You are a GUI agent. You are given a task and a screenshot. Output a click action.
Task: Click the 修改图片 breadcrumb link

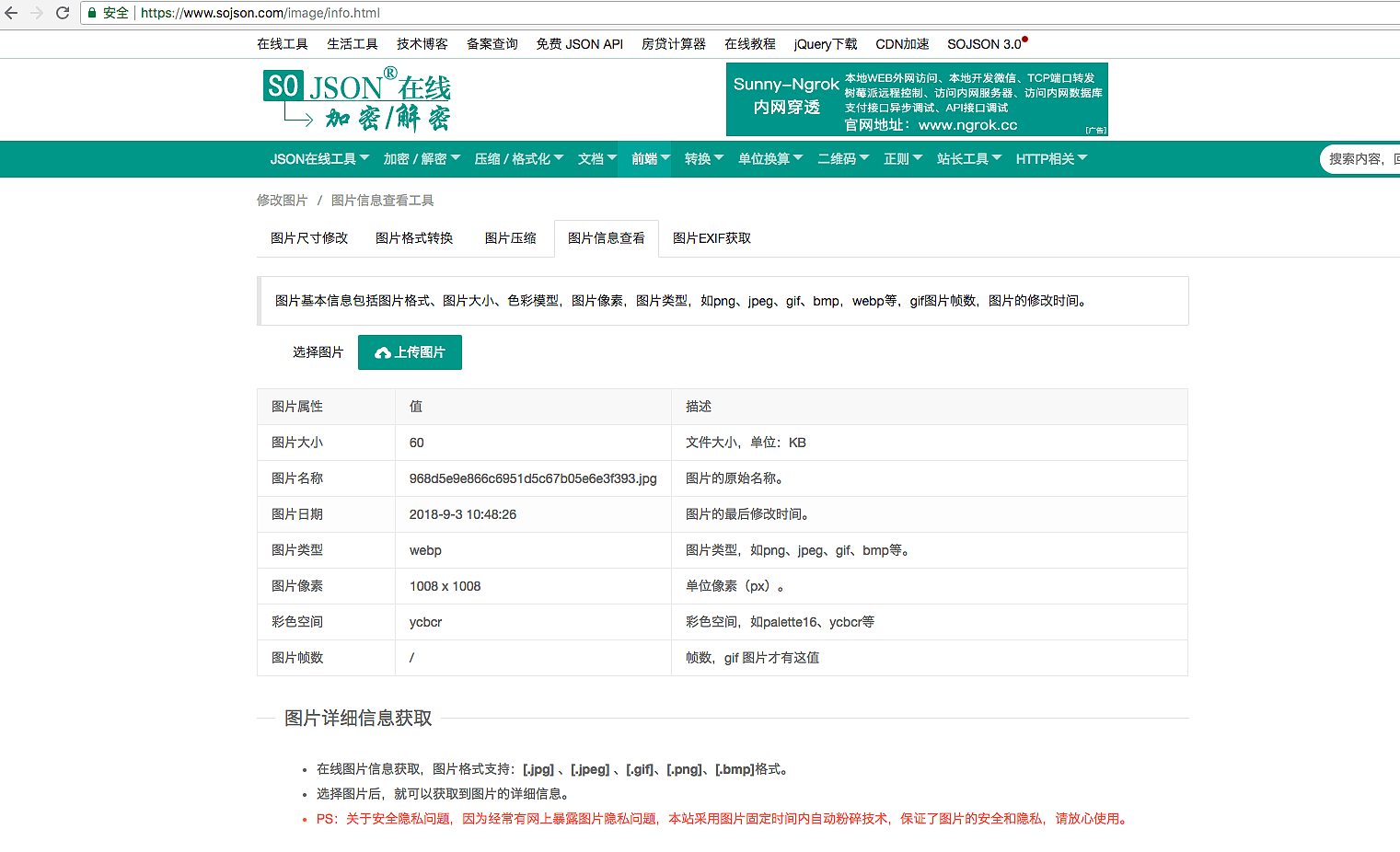[x=282, y=201]
